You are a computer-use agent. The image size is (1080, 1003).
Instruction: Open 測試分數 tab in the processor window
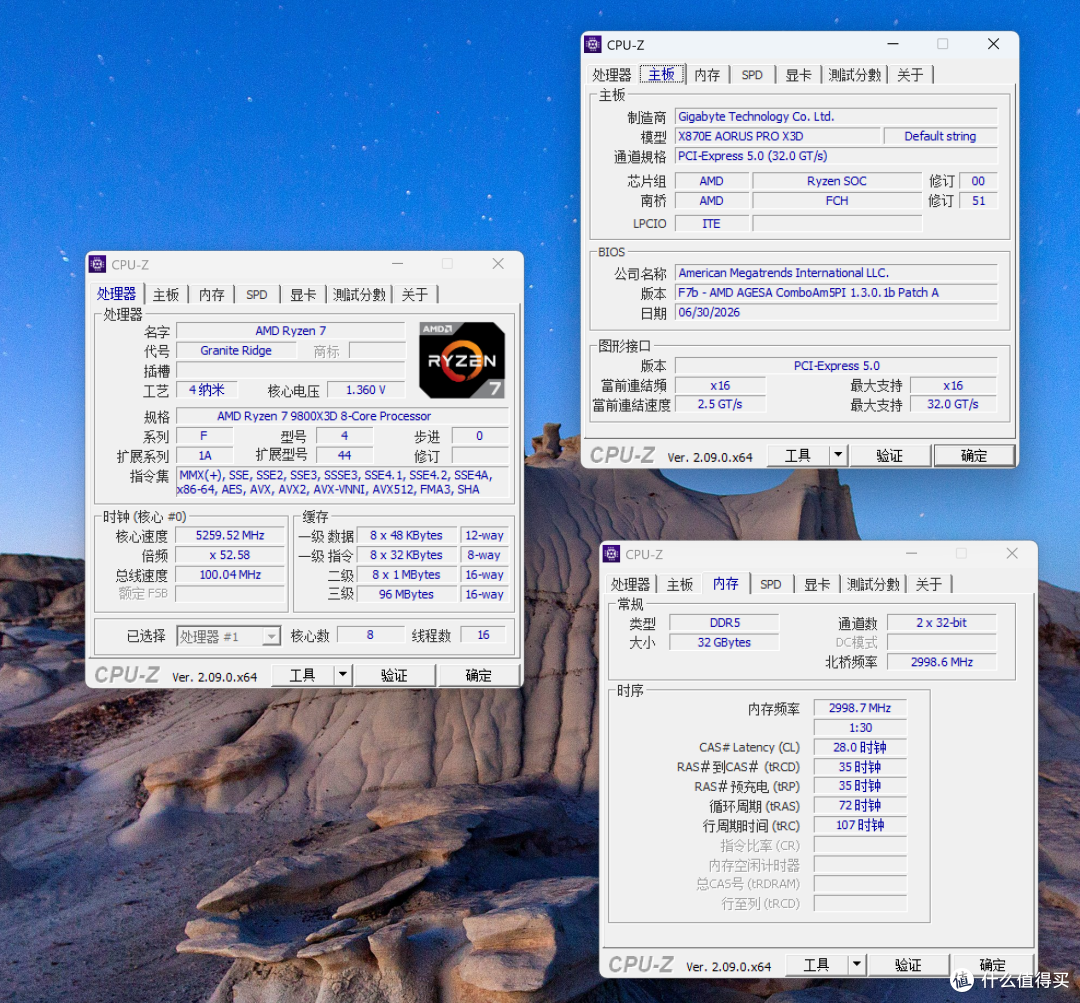click(359, 295)
